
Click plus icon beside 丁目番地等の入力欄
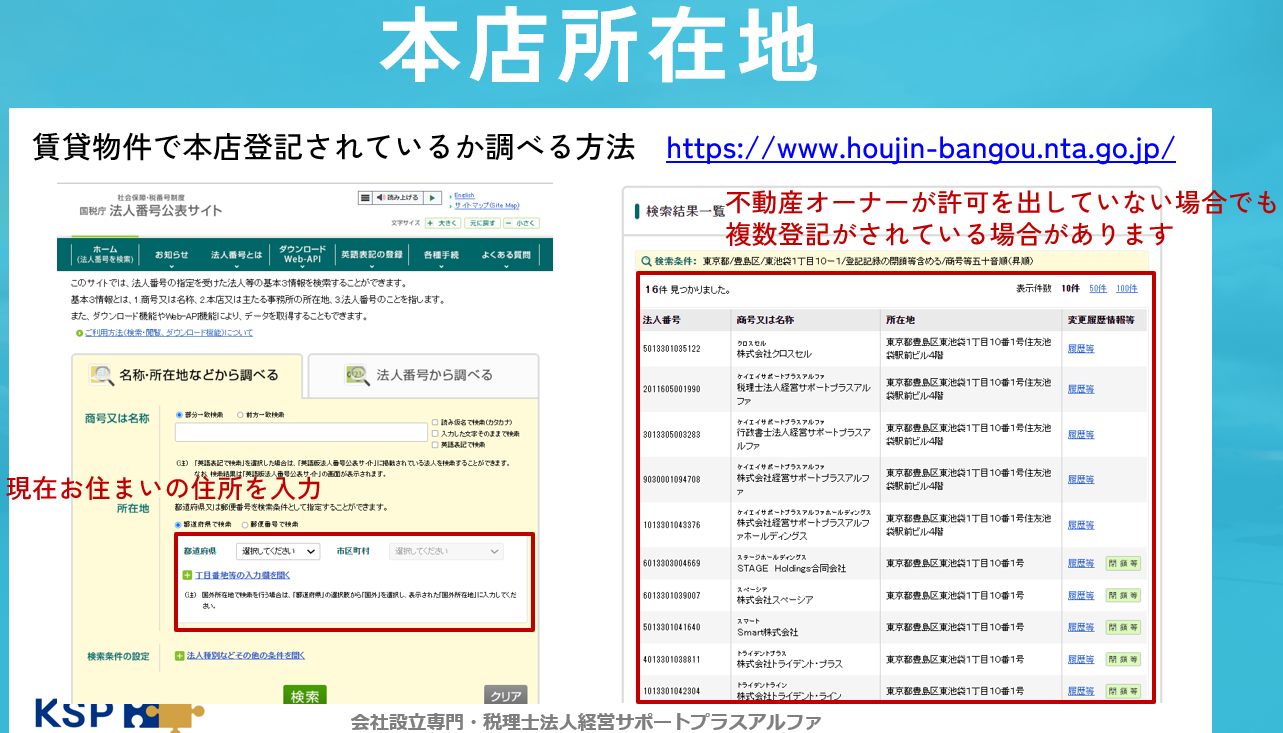click(x=187, y=575)
